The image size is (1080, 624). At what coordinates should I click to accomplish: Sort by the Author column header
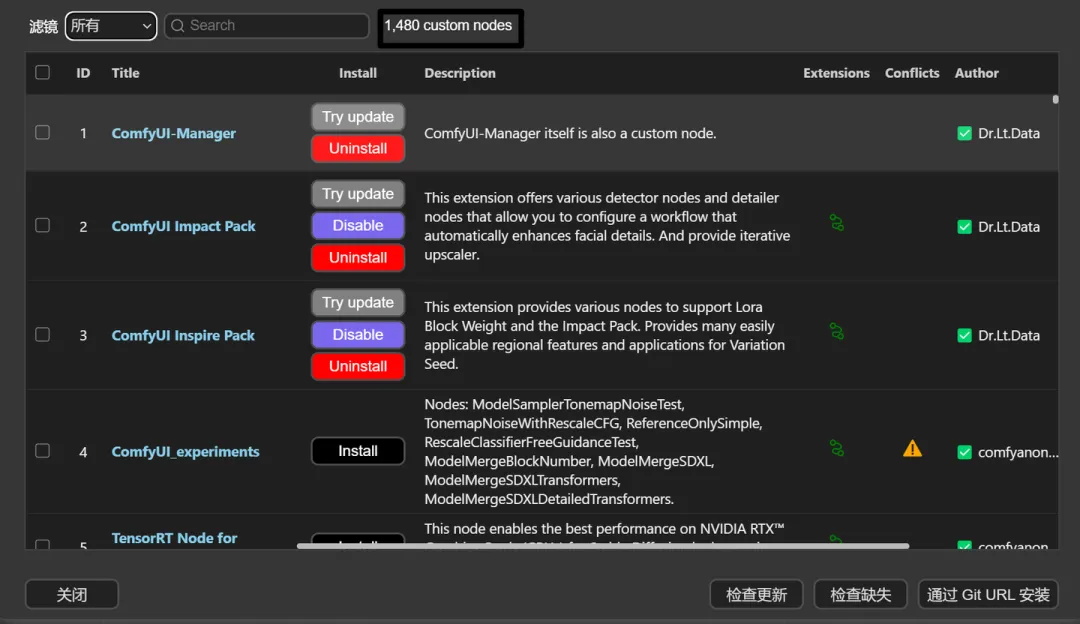(976, 73)
